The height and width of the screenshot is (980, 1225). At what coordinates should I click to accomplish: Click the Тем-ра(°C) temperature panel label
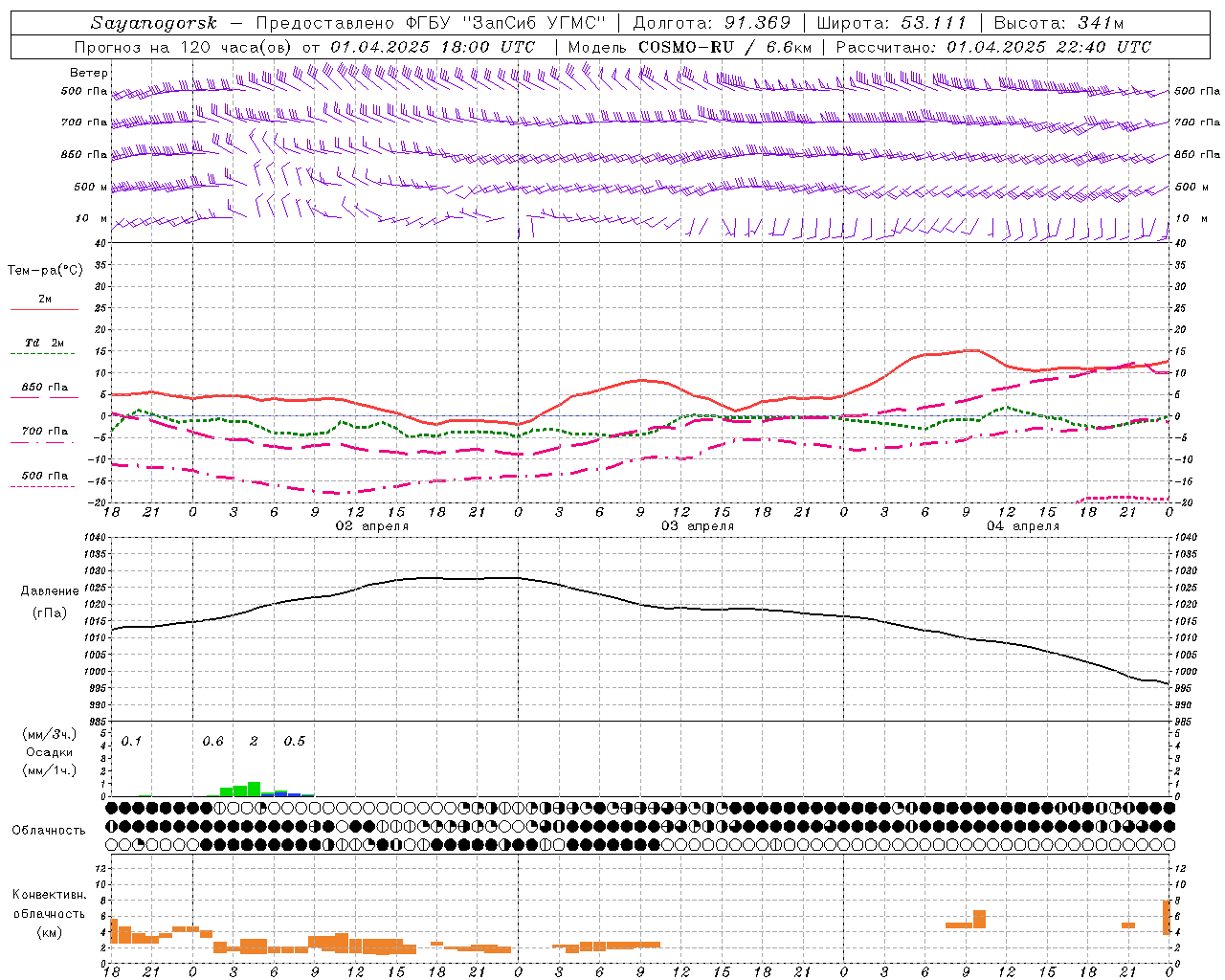pyautogui.click(x=45, y=271)
